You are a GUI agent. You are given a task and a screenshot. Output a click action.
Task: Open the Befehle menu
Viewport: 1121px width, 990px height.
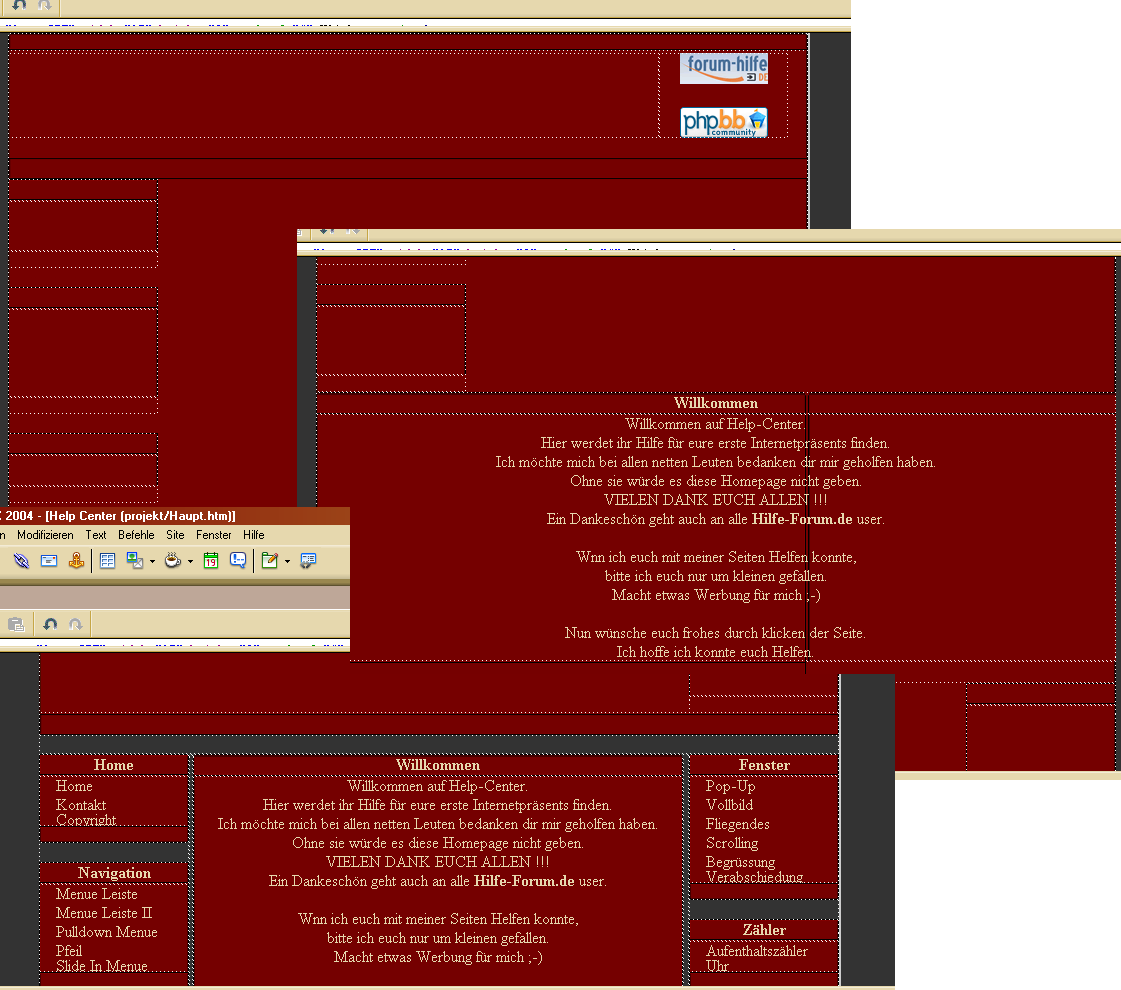(136, 536)
